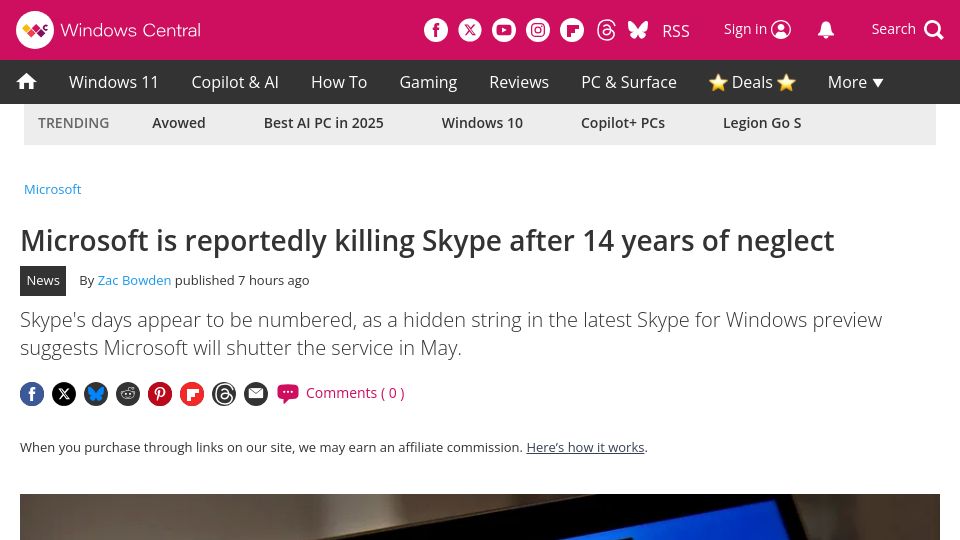960x540 pixels.
Task: Open Windows 11 nav section
Action: [x=114, y=82]
